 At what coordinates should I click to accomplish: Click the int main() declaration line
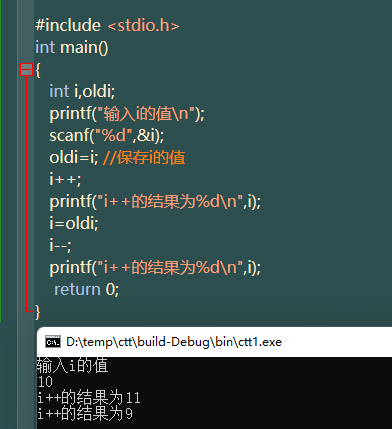pos(72,47)
